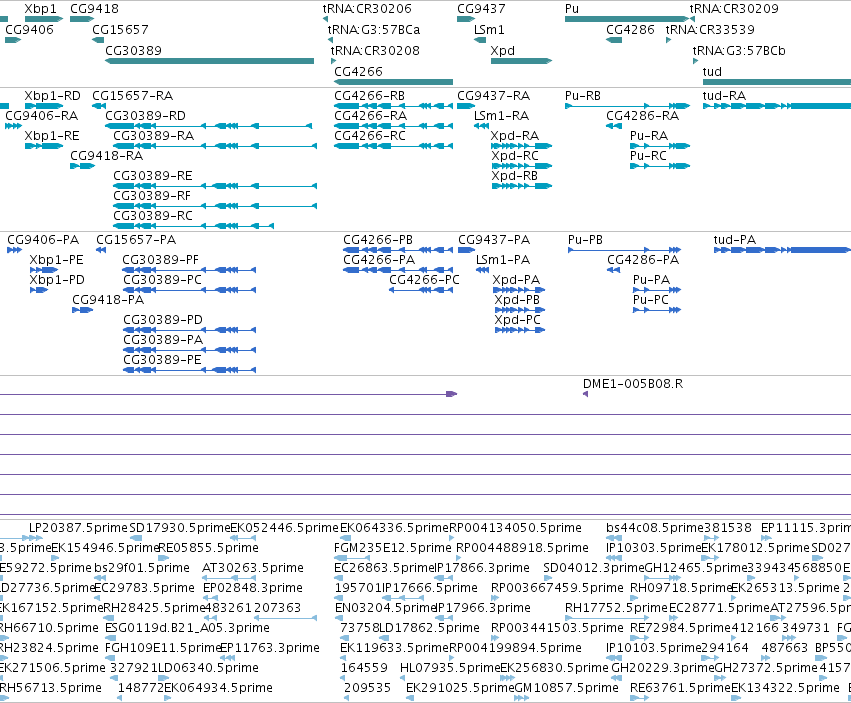851x703 pixels.
Task: Click the FGM235E12.5prime EST label
Action: click(392, 548)
